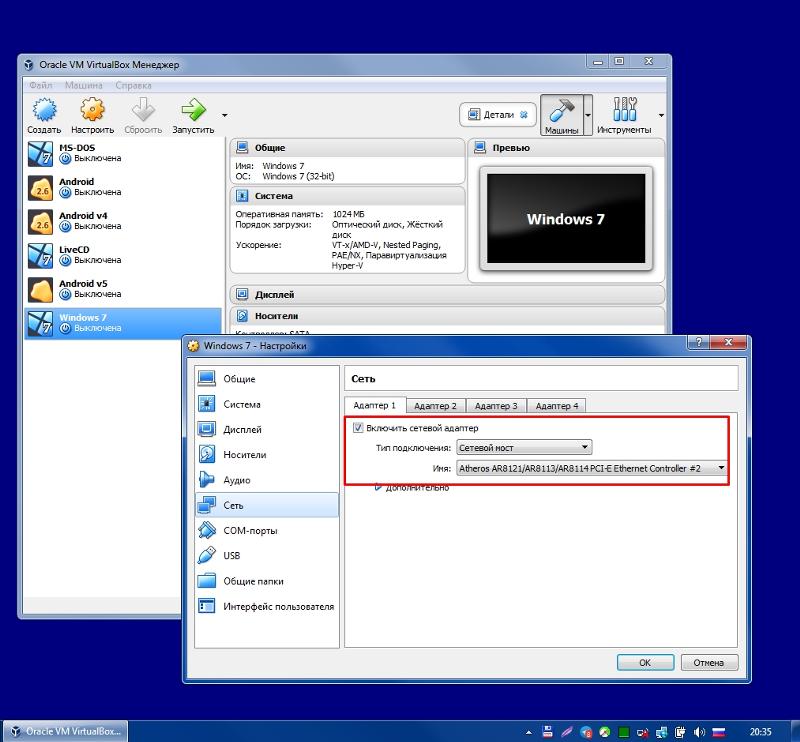Open Аудио category in settings dialog
The height and width of the screenshot is (742, 800).
pos(267,480)
